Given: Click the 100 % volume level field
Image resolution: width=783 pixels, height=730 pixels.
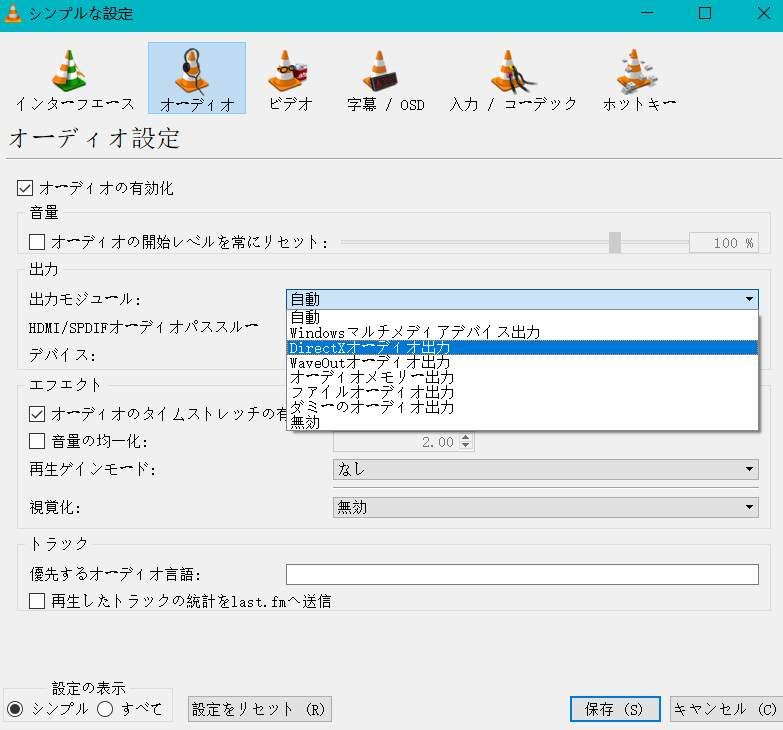Looking at the screenshot, I should 724,243.
